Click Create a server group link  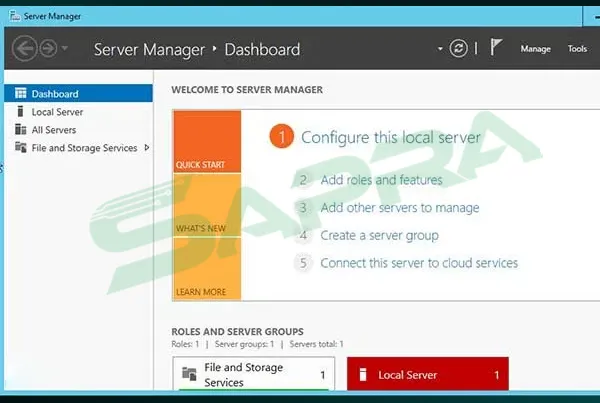click(x=379, y=236)
